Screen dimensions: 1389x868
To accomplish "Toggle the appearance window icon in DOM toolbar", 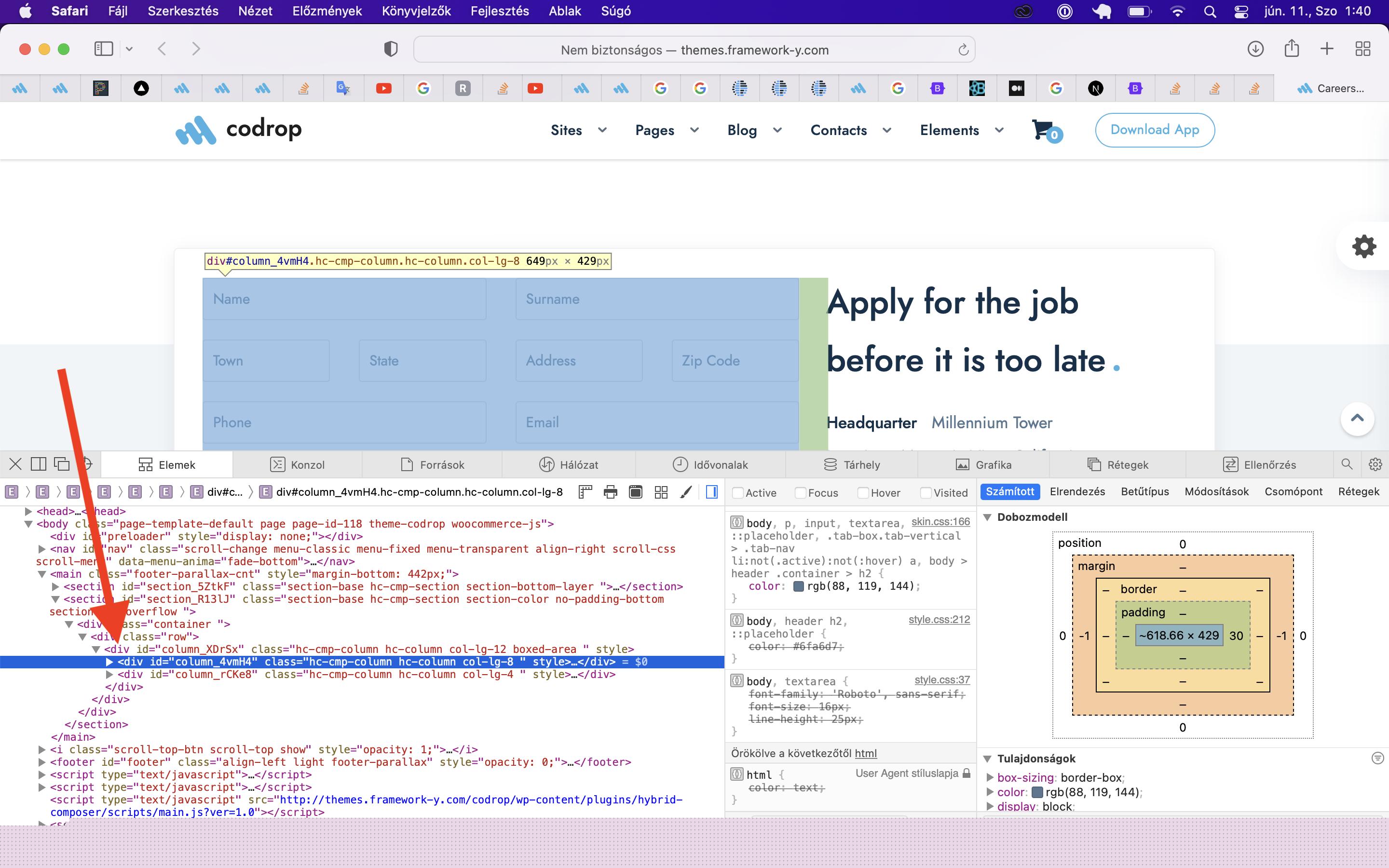I will [635, 492].
